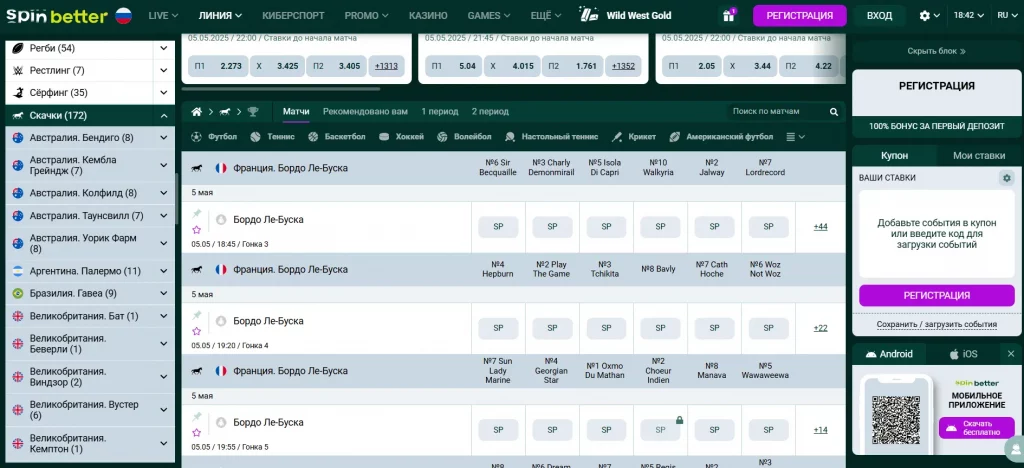Pin the Гонка 5 event
Viewport: 1024px width, 468px height.
[197, 416]
